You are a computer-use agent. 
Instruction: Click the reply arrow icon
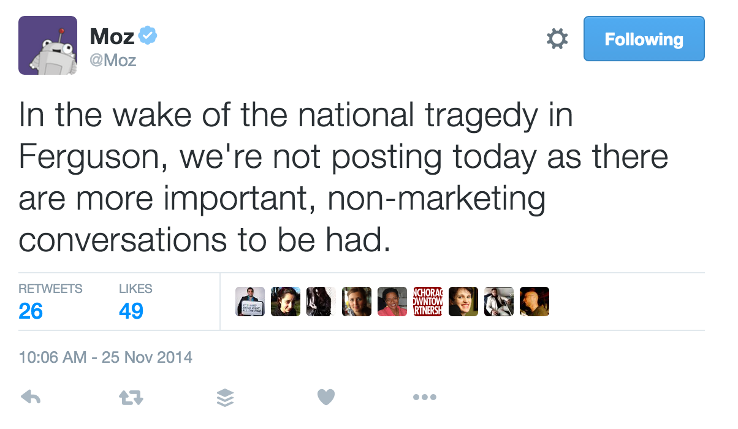[30, 397]
